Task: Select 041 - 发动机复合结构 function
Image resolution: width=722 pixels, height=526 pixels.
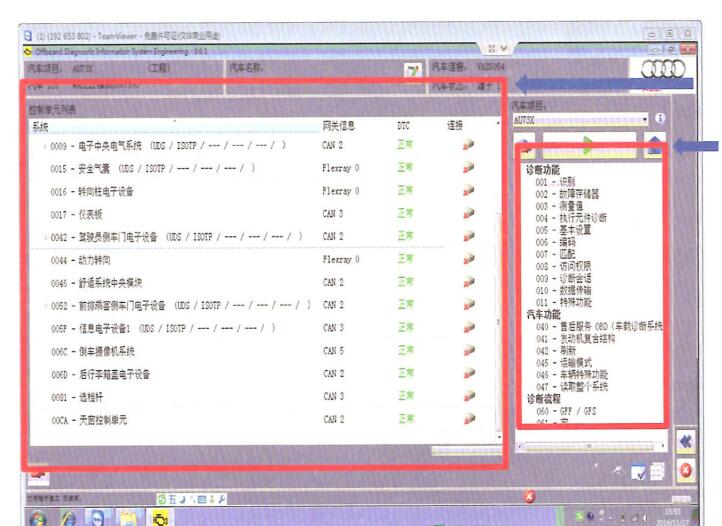Action: (x=576, y=339)
